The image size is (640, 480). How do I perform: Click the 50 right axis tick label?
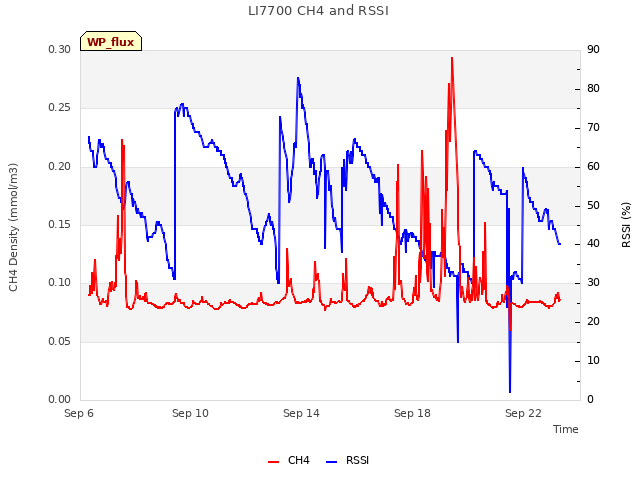593,205
